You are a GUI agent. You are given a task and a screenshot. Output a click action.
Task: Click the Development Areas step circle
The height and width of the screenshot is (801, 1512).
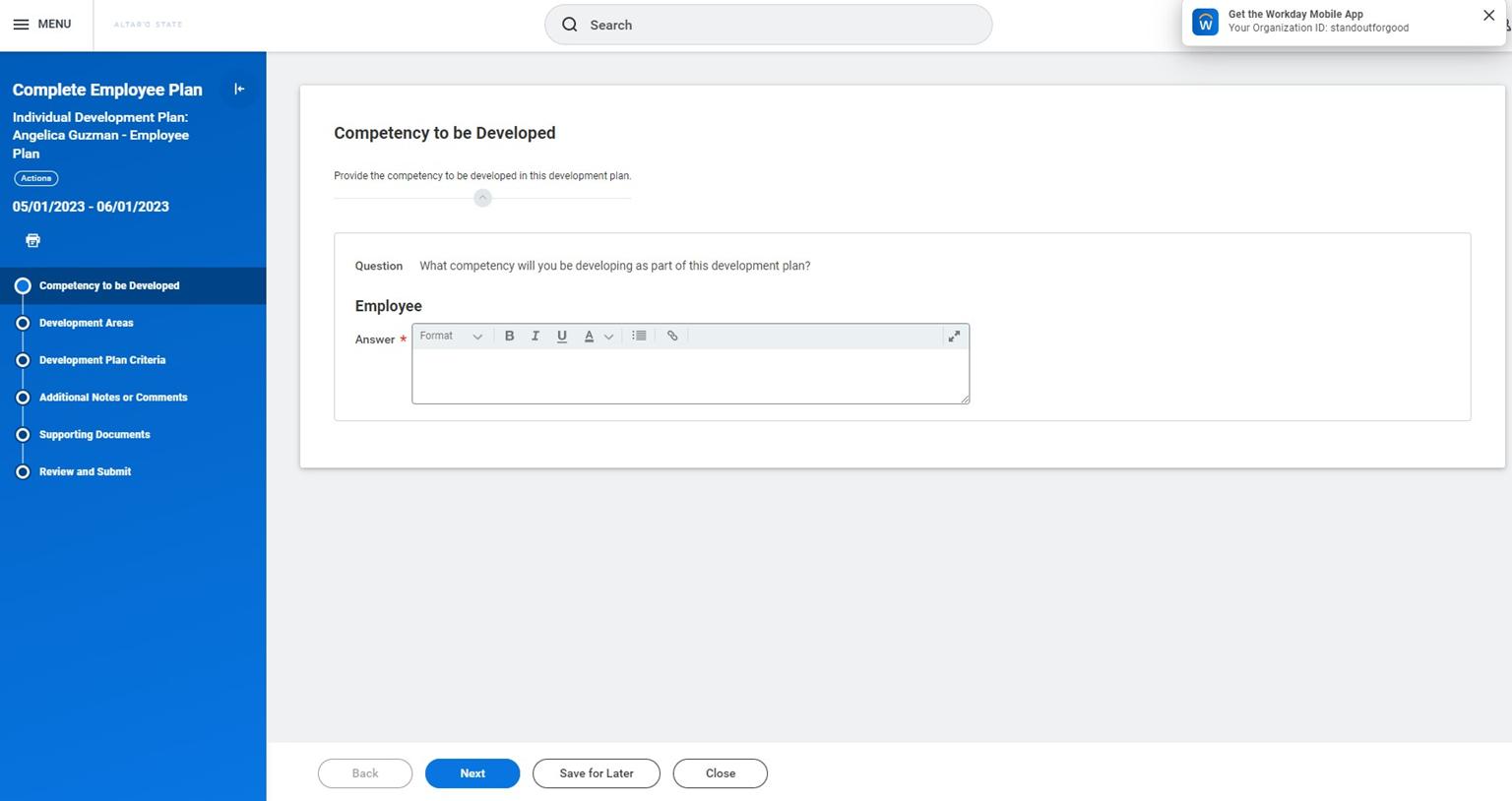23,323
